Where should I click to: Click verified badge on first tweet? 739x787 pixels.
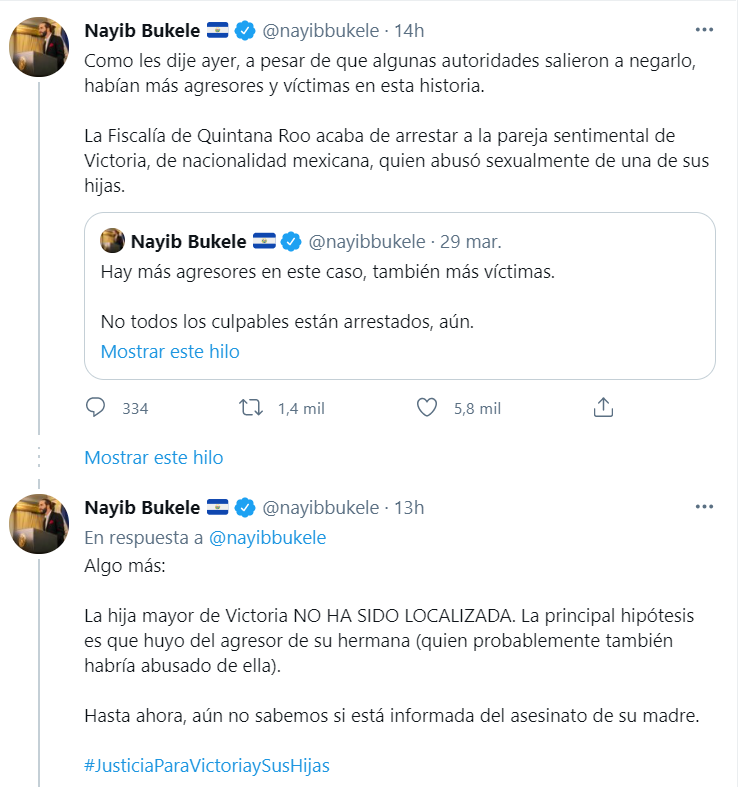245,30
